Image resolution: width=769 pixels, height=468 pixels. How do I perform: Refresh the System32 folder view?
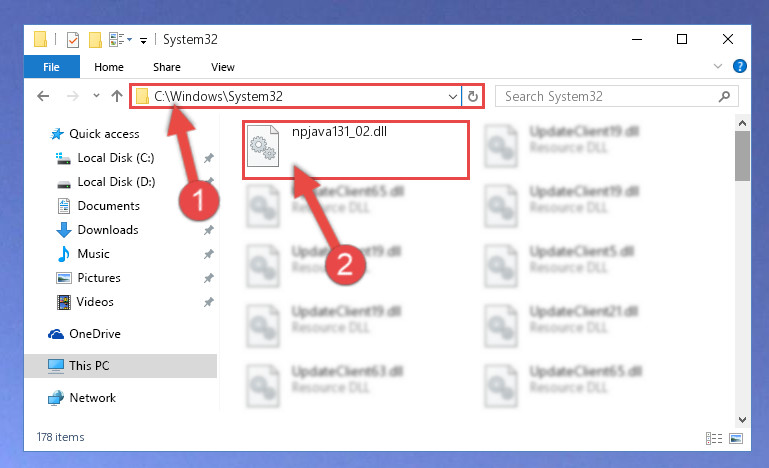click(x=473, y=96)
